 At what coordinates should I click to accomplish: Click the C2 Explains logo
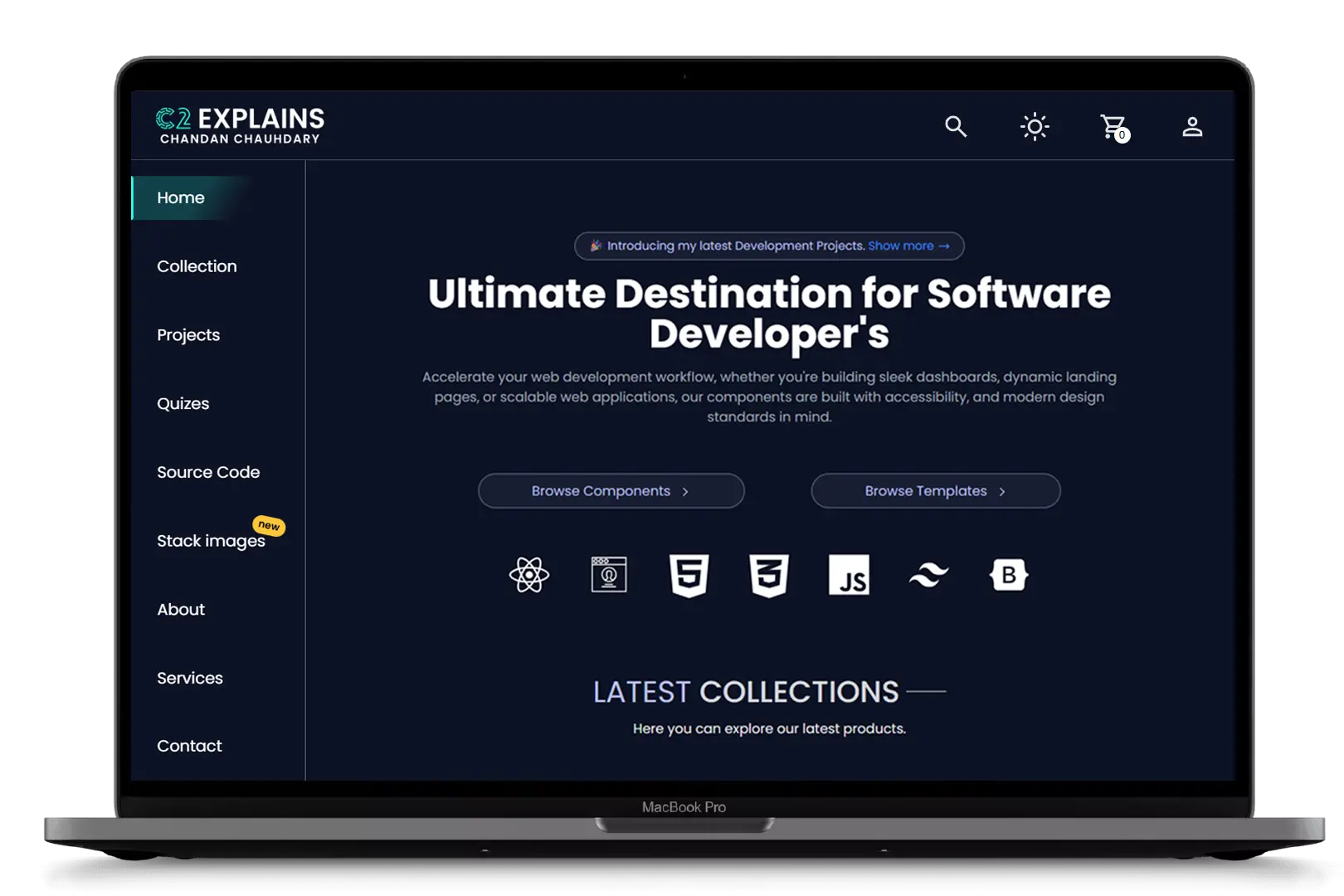tap(240, 126)
